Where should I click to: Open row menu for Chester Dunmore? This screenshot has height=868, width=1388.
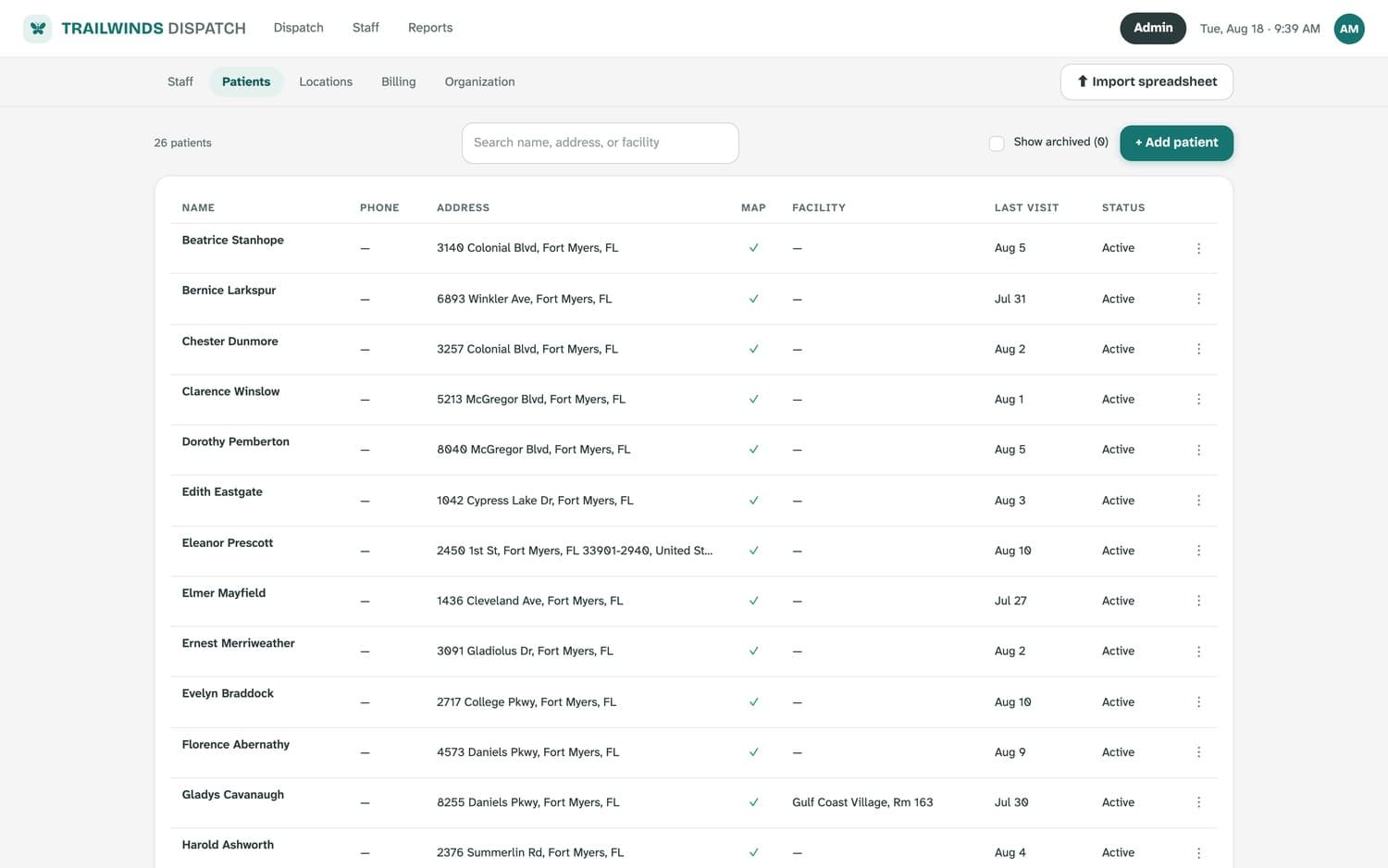(1198, 349)
